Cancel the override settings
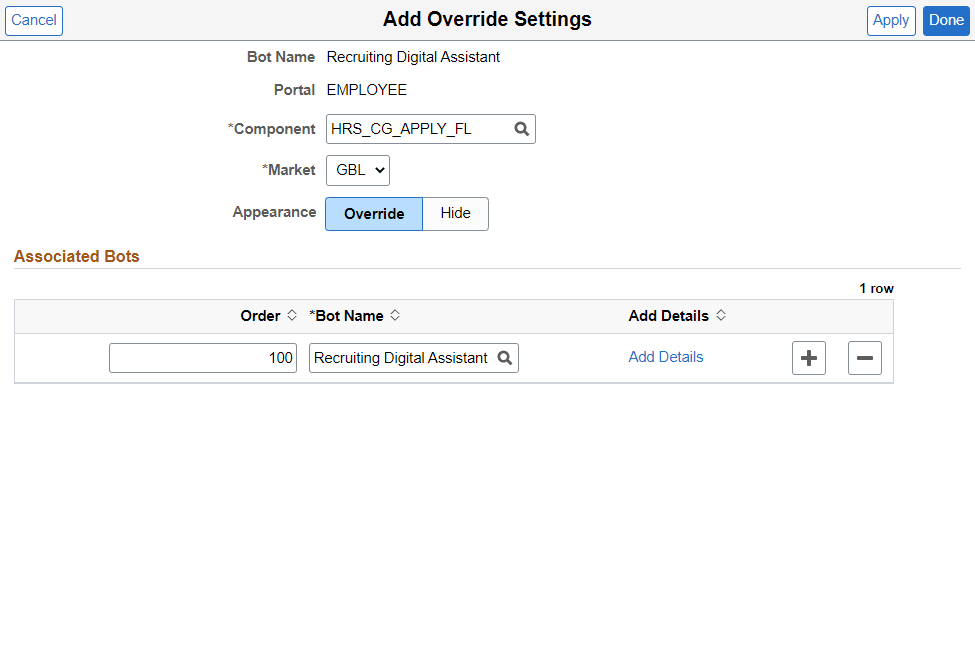975x664 pixels. [33, 20]
